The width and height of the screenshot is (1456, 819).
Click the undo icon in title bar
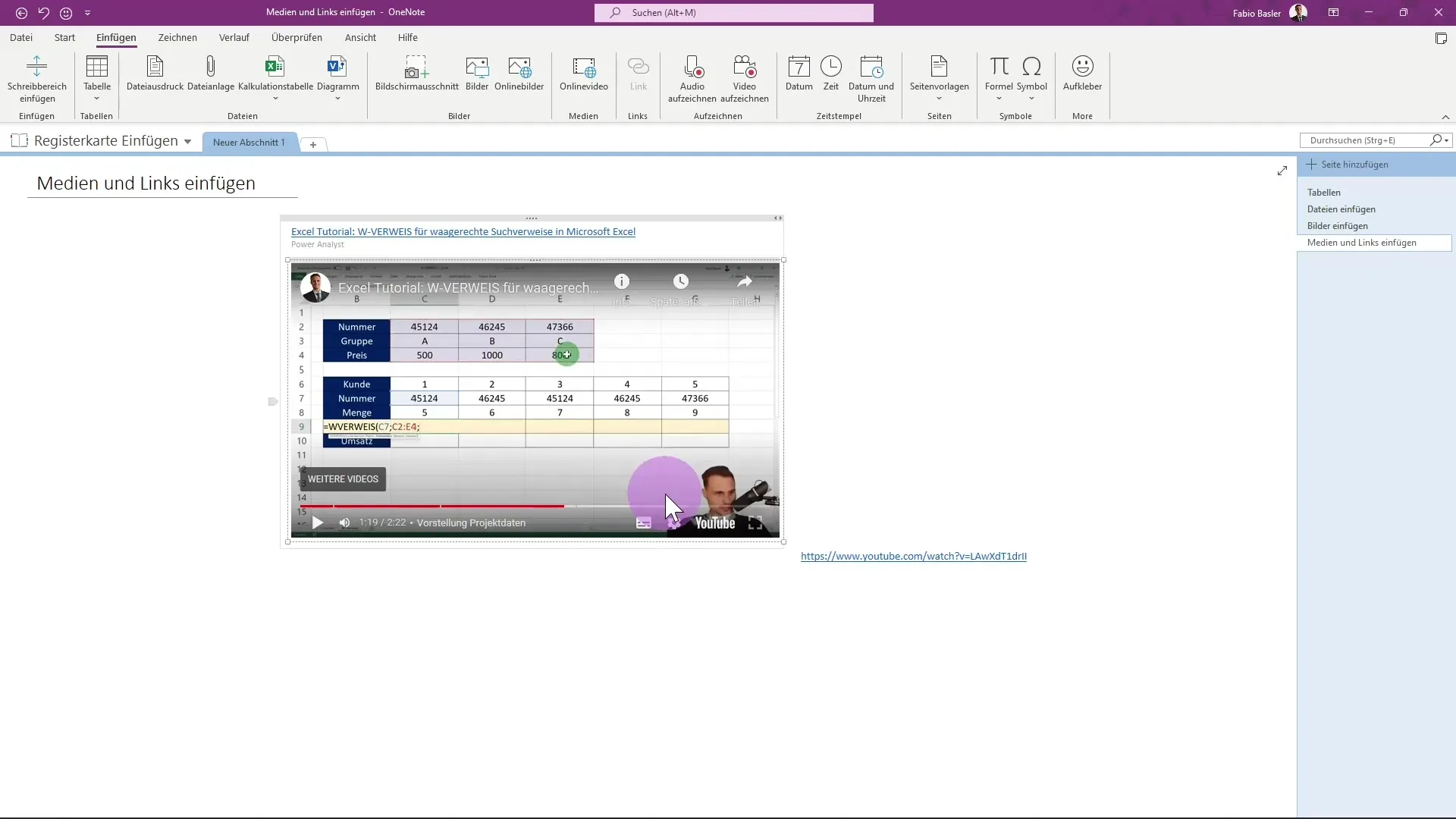click(x=43, y=13)
